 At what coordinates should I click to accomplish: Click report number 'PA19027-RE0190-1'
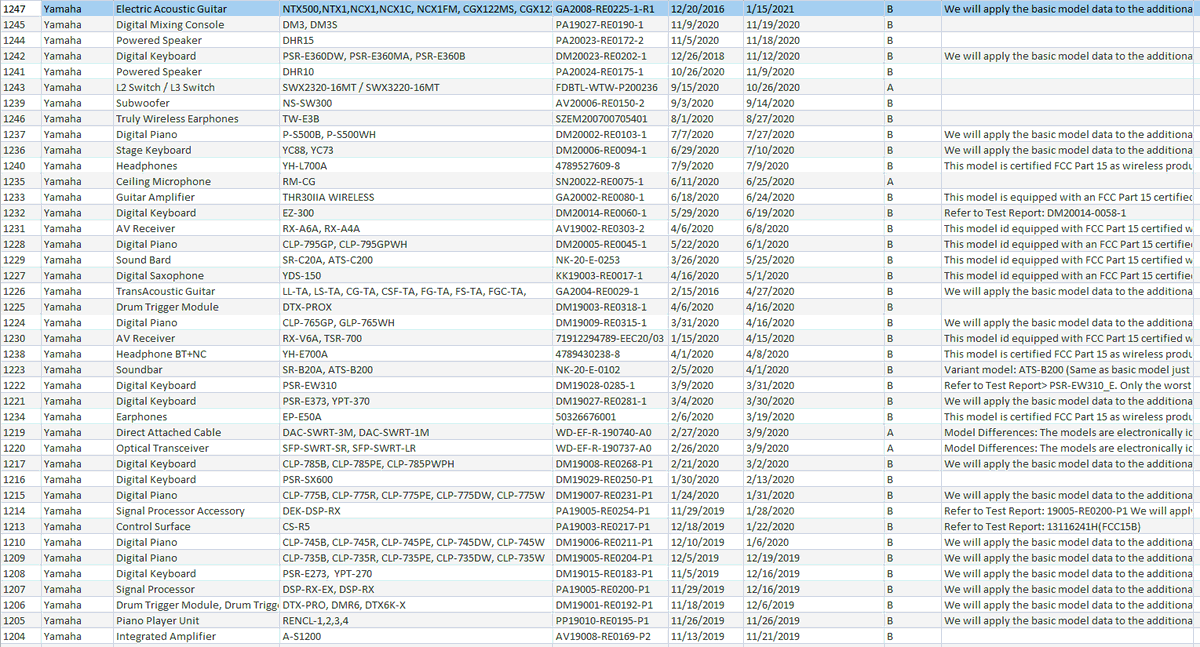tap(610, 24)
